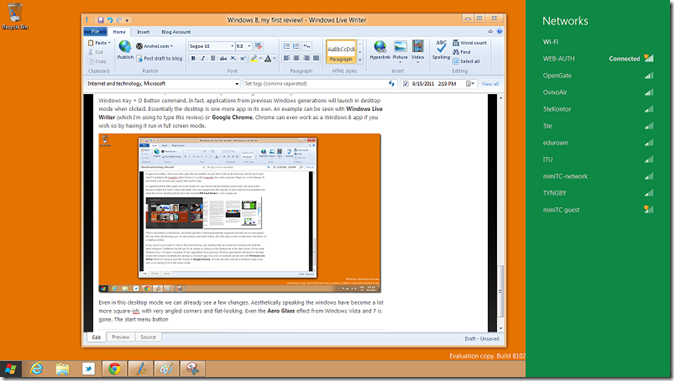The width and height of the screenshot is (674, 381).
Task: Apply bold formatting to text
Action: point(193,58)
